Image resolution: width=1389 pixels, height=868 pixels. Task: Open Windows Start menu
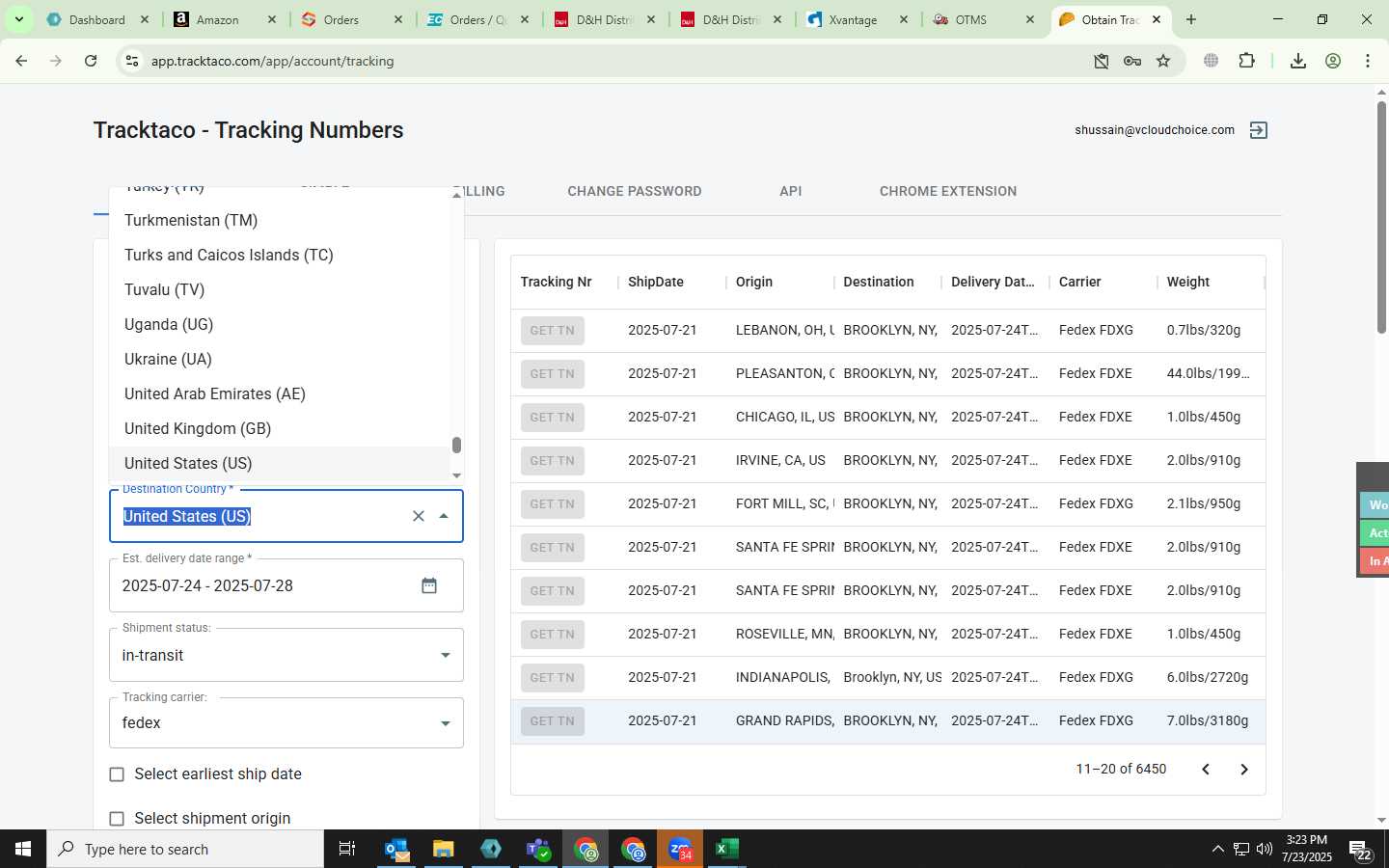pyautogui.click(x=23, y=849)
